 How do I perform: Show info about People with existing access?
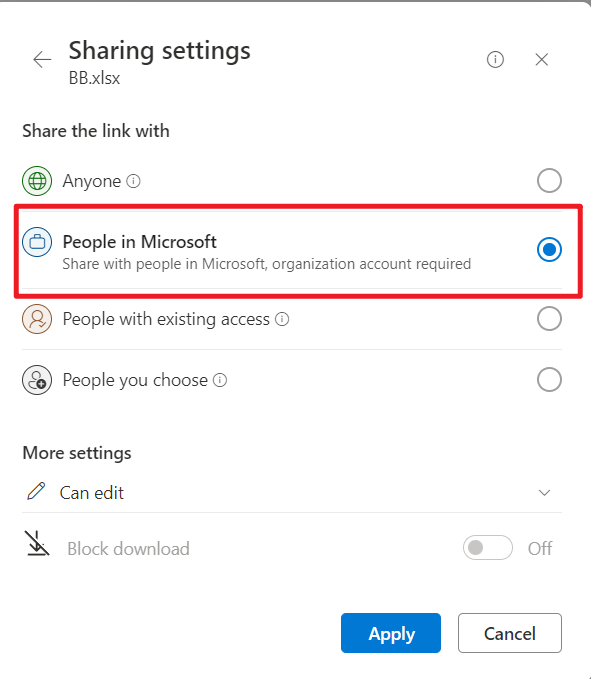282,319
